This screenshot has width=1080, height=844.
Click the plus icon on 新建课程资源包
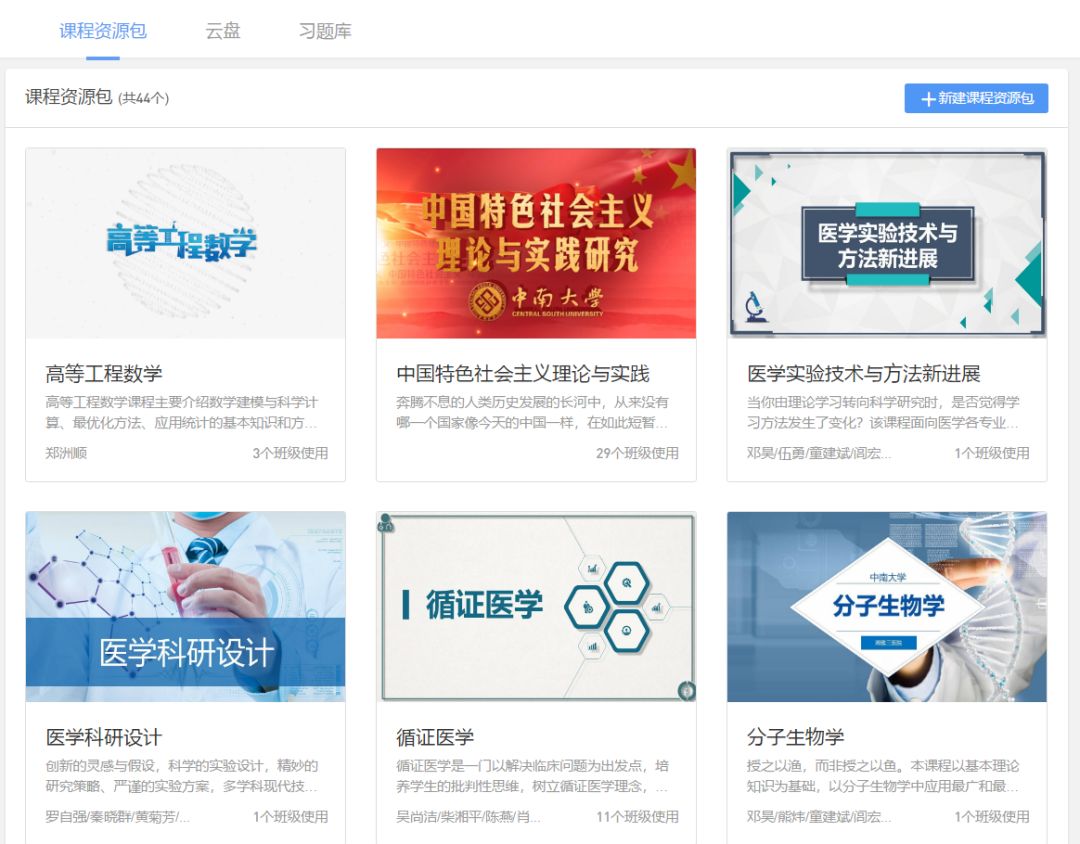pos(928,99)
